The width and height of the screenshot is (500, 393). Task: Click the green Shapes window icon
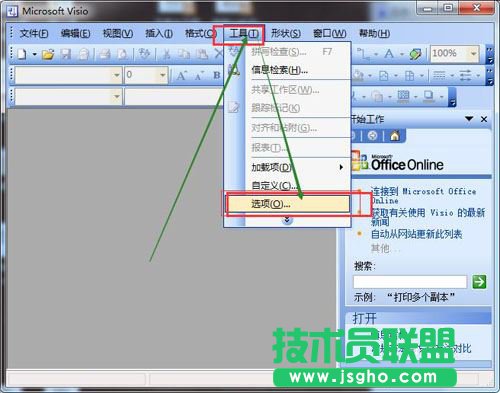tap(415, 54)
